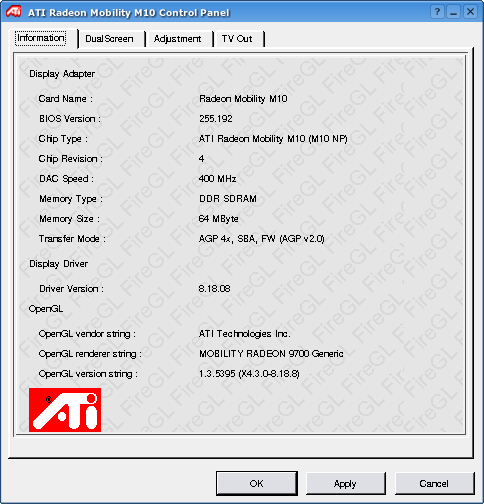Click the Memory Size value 64 MByte
This screenshot has width=484, height=504.
tap(218, 219)
